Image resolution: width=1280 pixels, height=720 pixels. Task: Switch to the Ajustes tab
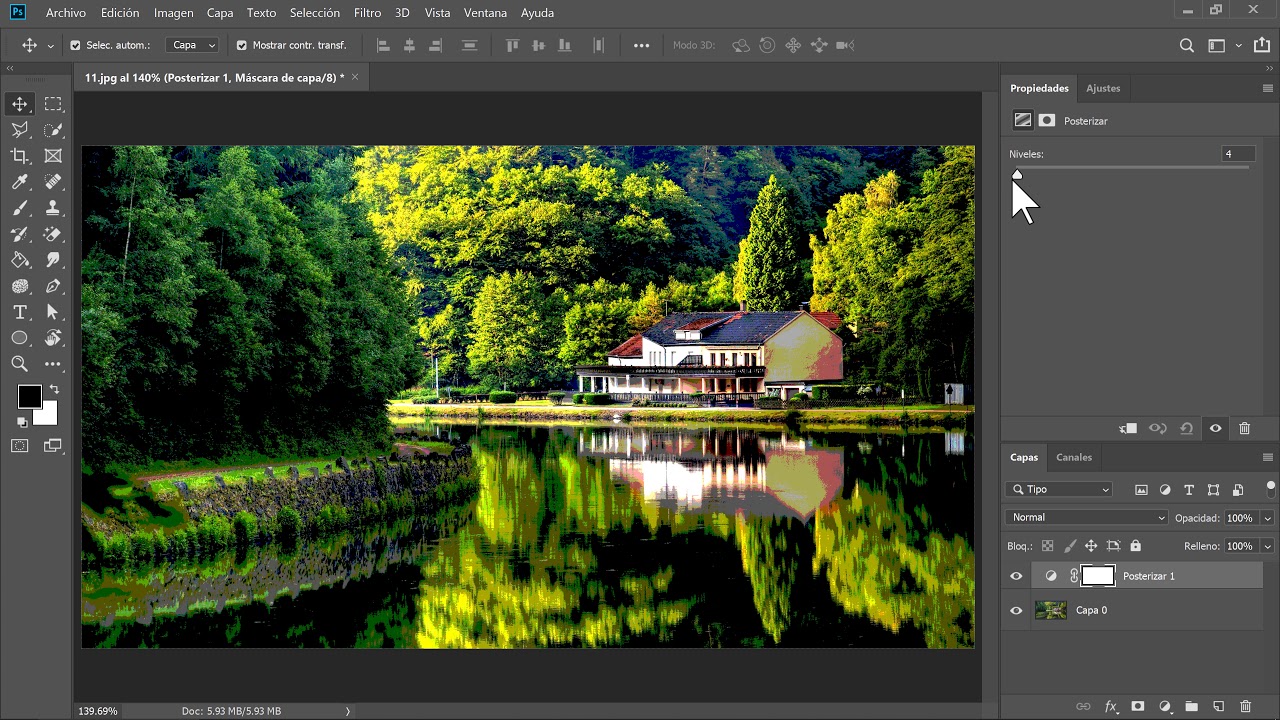[1103, 88]
